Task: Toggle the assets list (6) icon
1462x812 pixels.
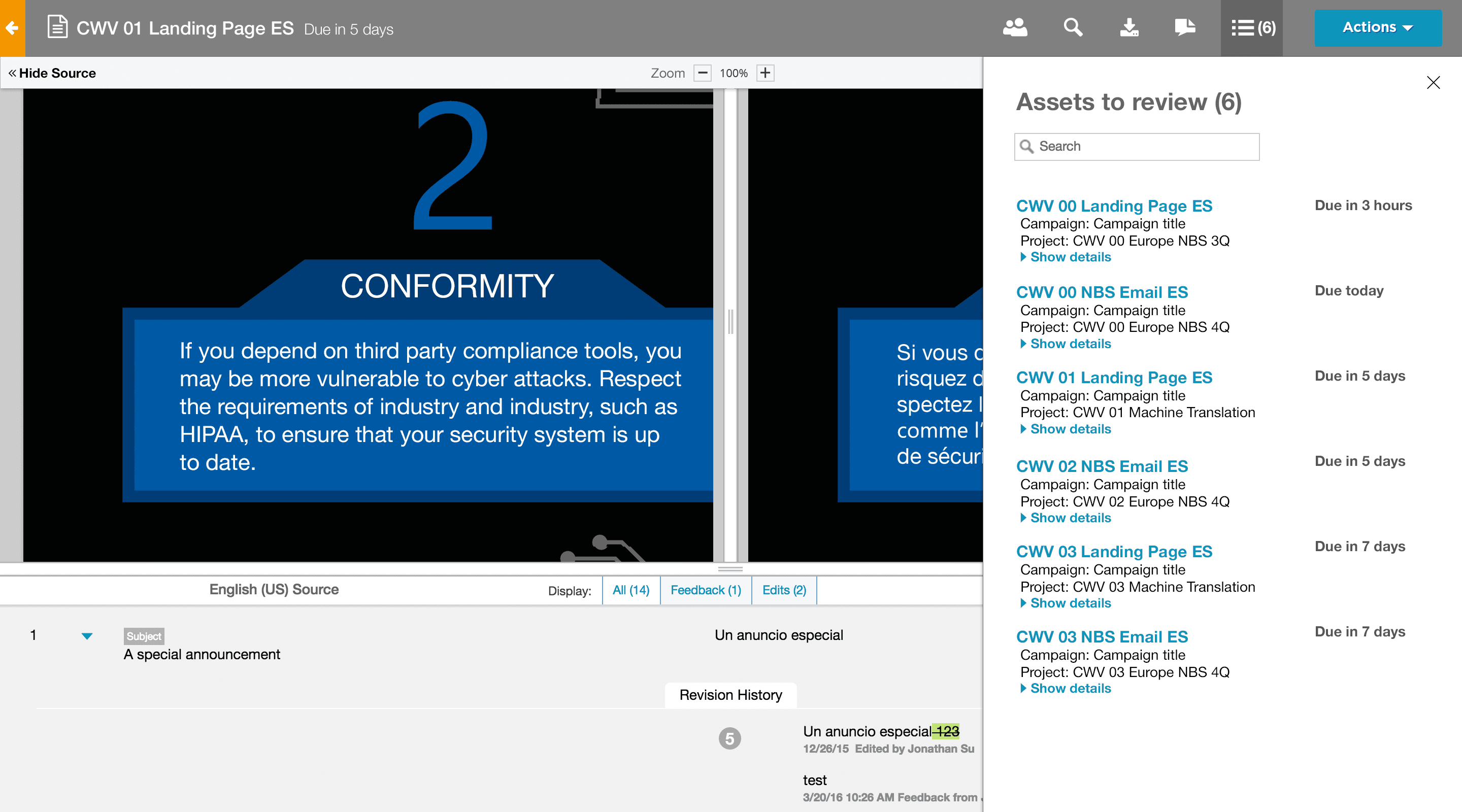Action: click(1252, 28)
